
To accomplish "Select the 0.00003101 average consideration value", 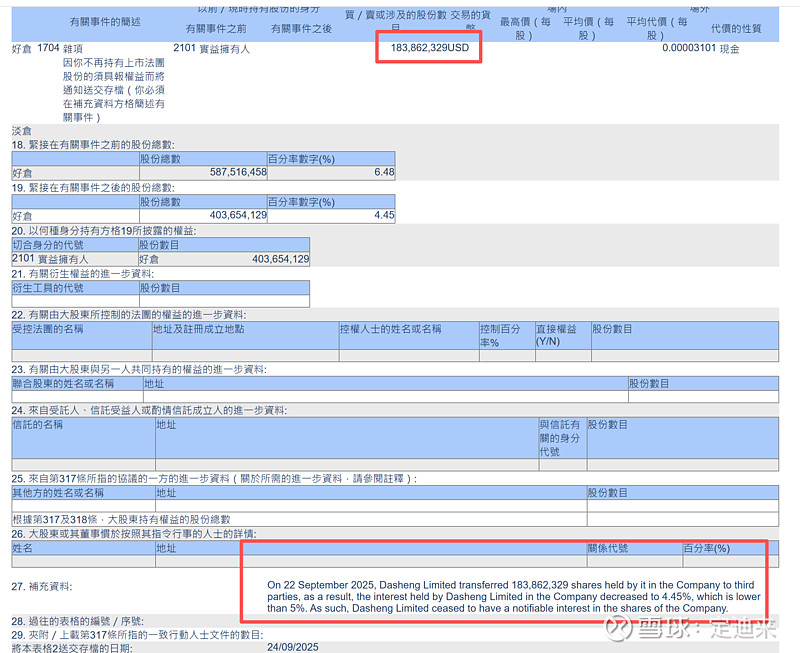I will pos(689,48).
